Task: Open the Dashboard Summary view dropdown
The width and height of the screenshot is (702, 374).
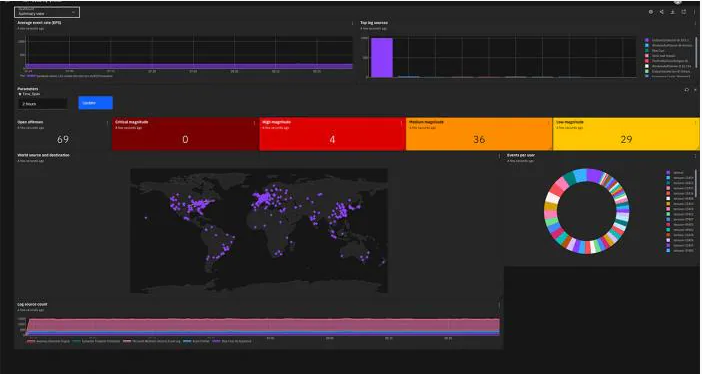Action: 47,12
